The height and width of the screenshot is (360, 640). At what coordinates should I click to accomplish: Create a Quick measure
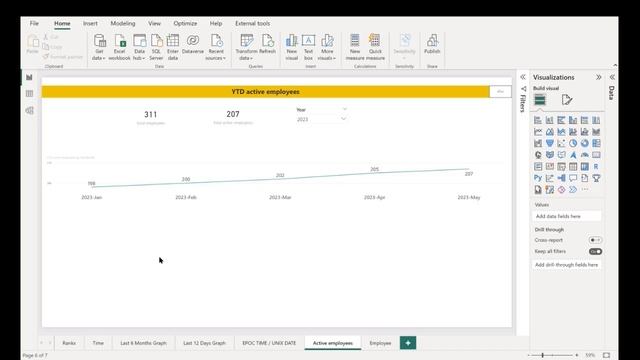click(x=375, y=47)
